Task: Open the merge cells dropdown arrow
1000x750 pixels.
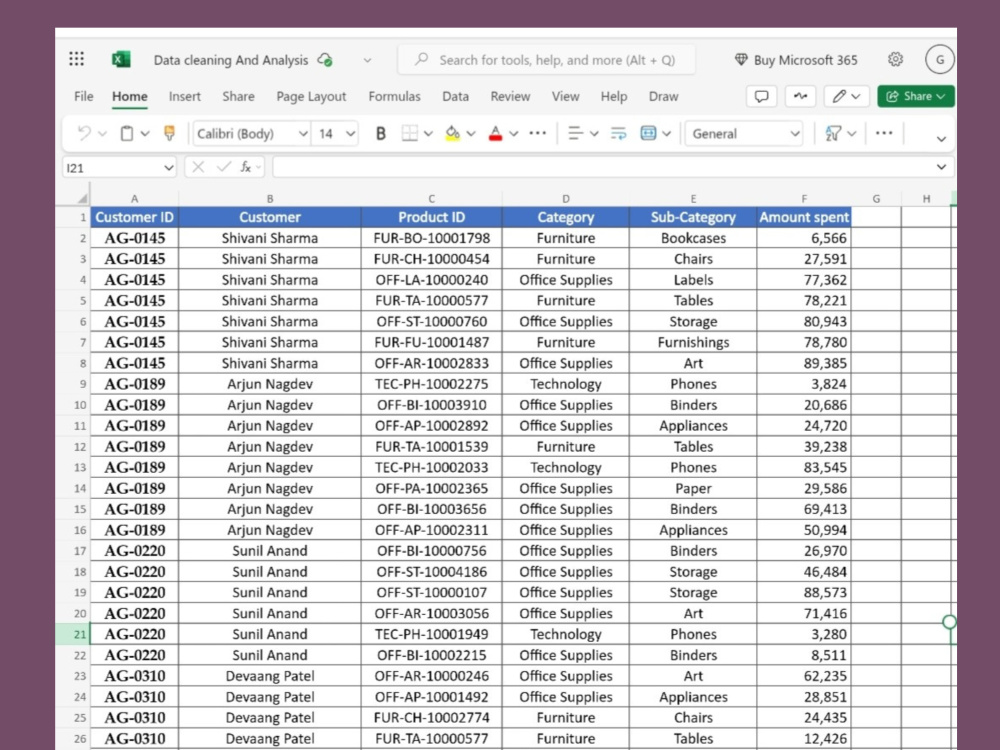Action: pos(666,133)
